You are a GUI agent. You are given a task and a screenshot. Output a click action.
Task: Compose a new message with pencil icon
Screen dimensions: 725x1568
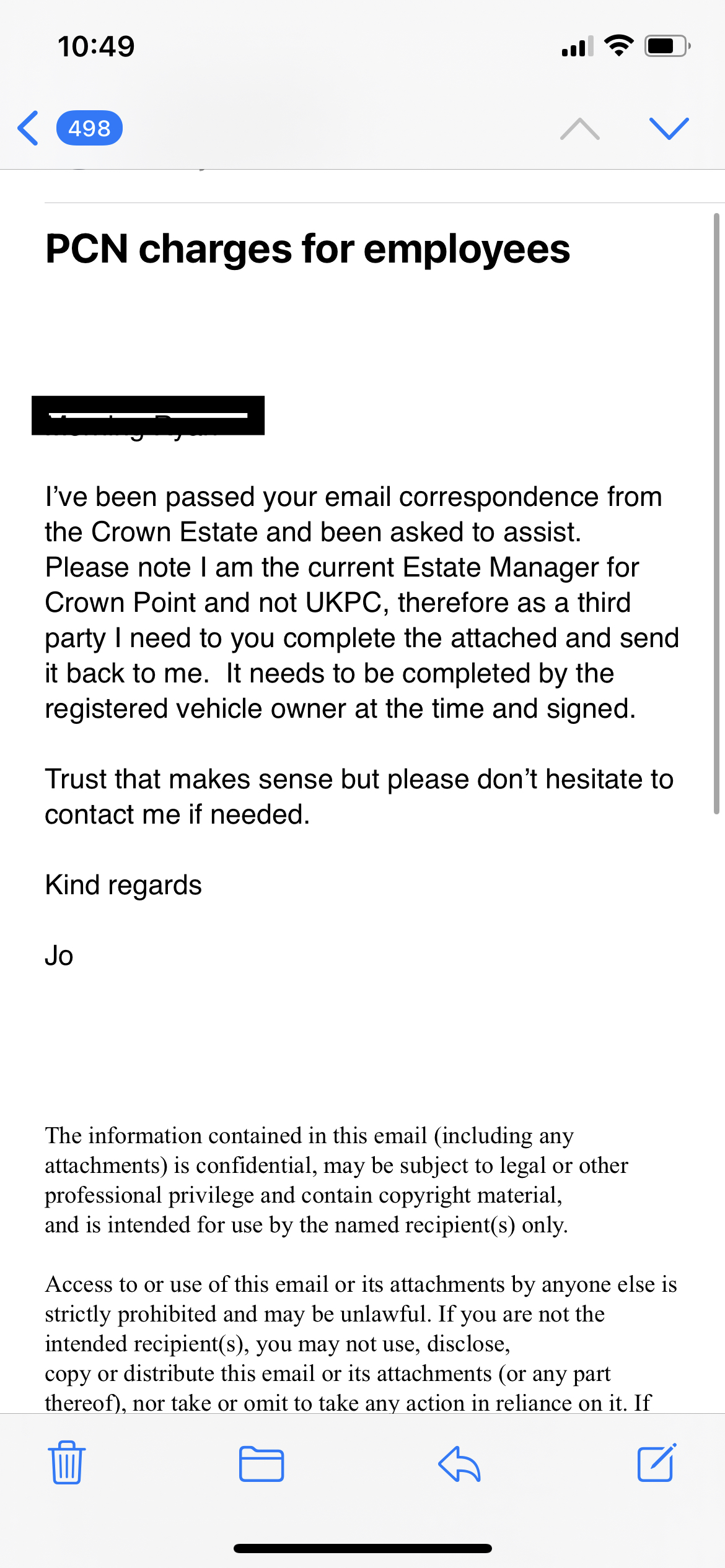tap(657, 1463)
